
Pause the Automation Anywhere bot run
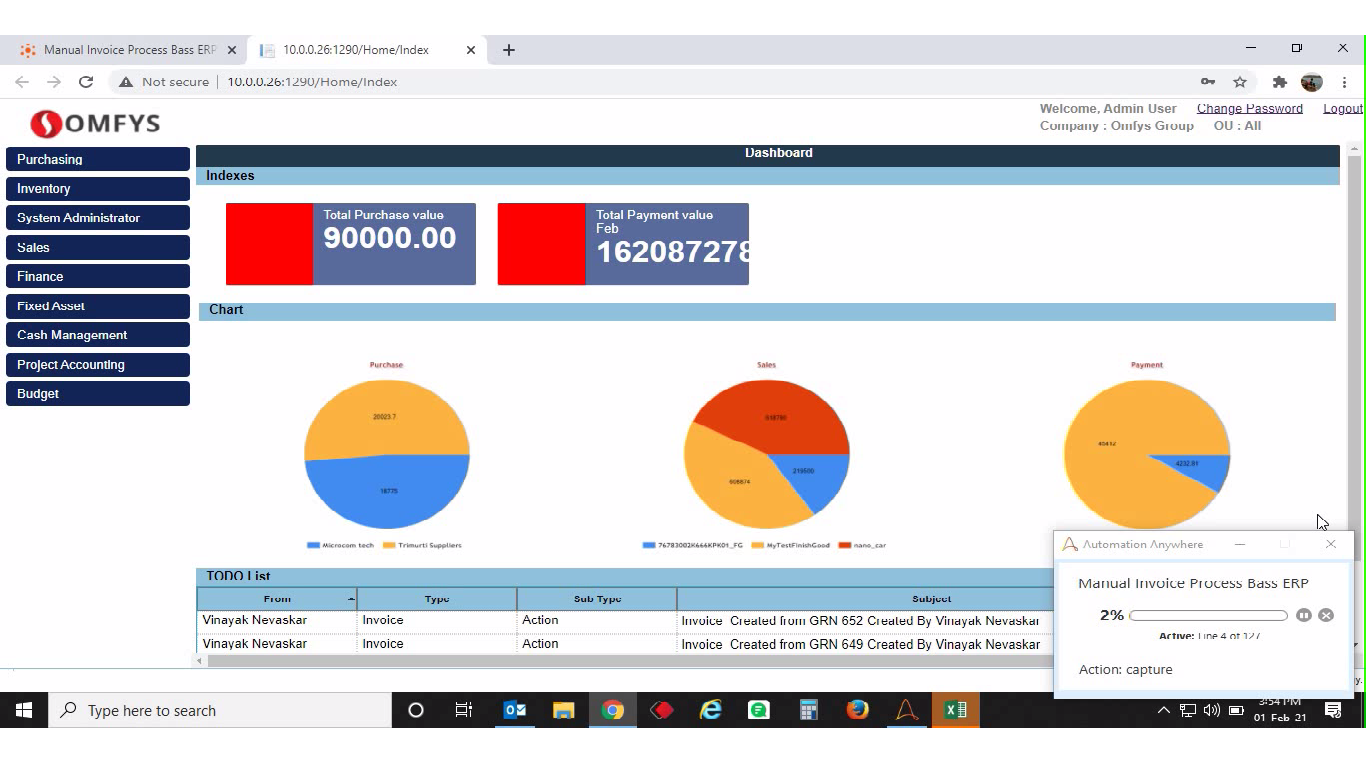pos(1303,615)
